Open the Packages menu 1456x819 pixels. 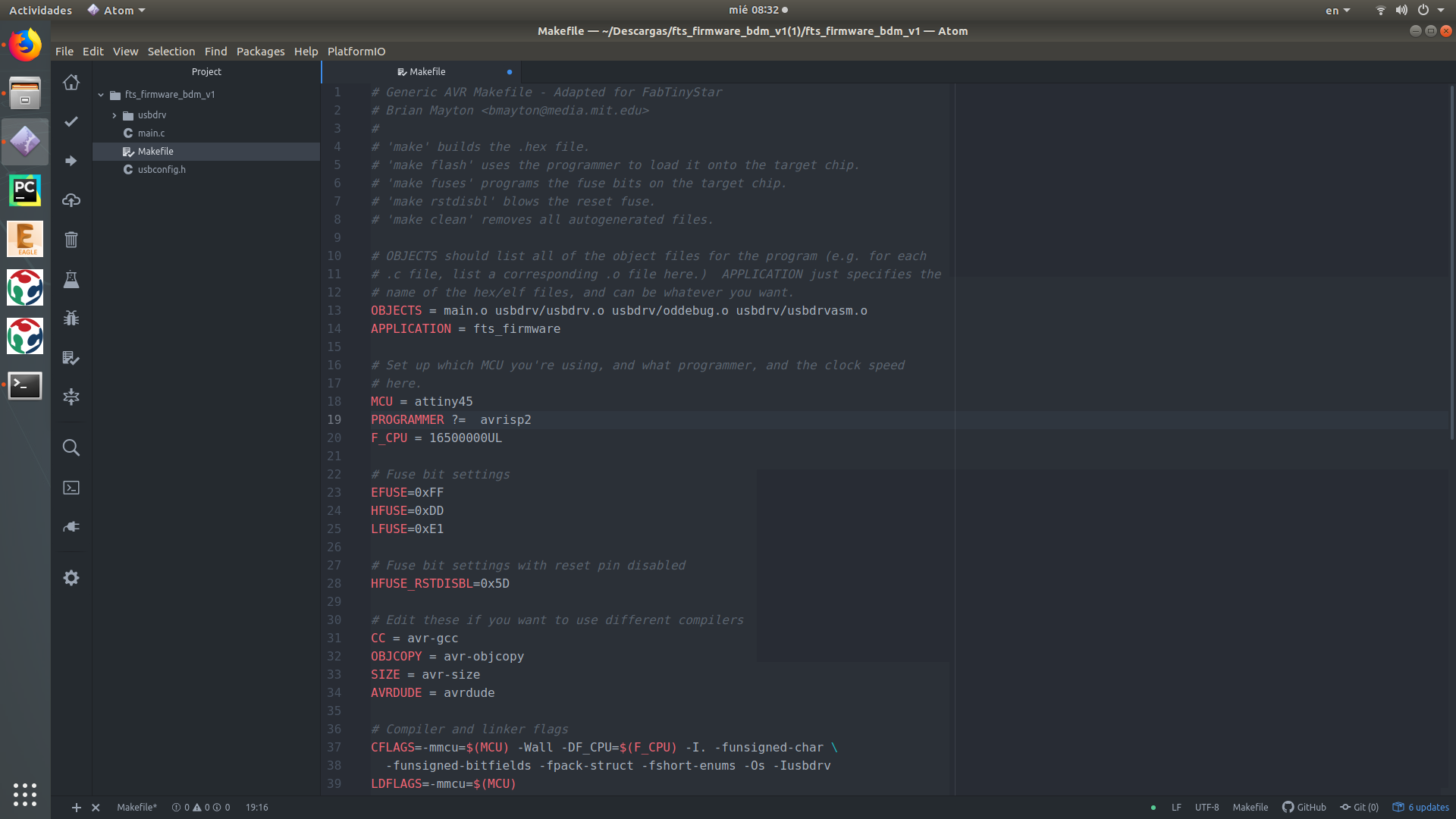(260, 52)
